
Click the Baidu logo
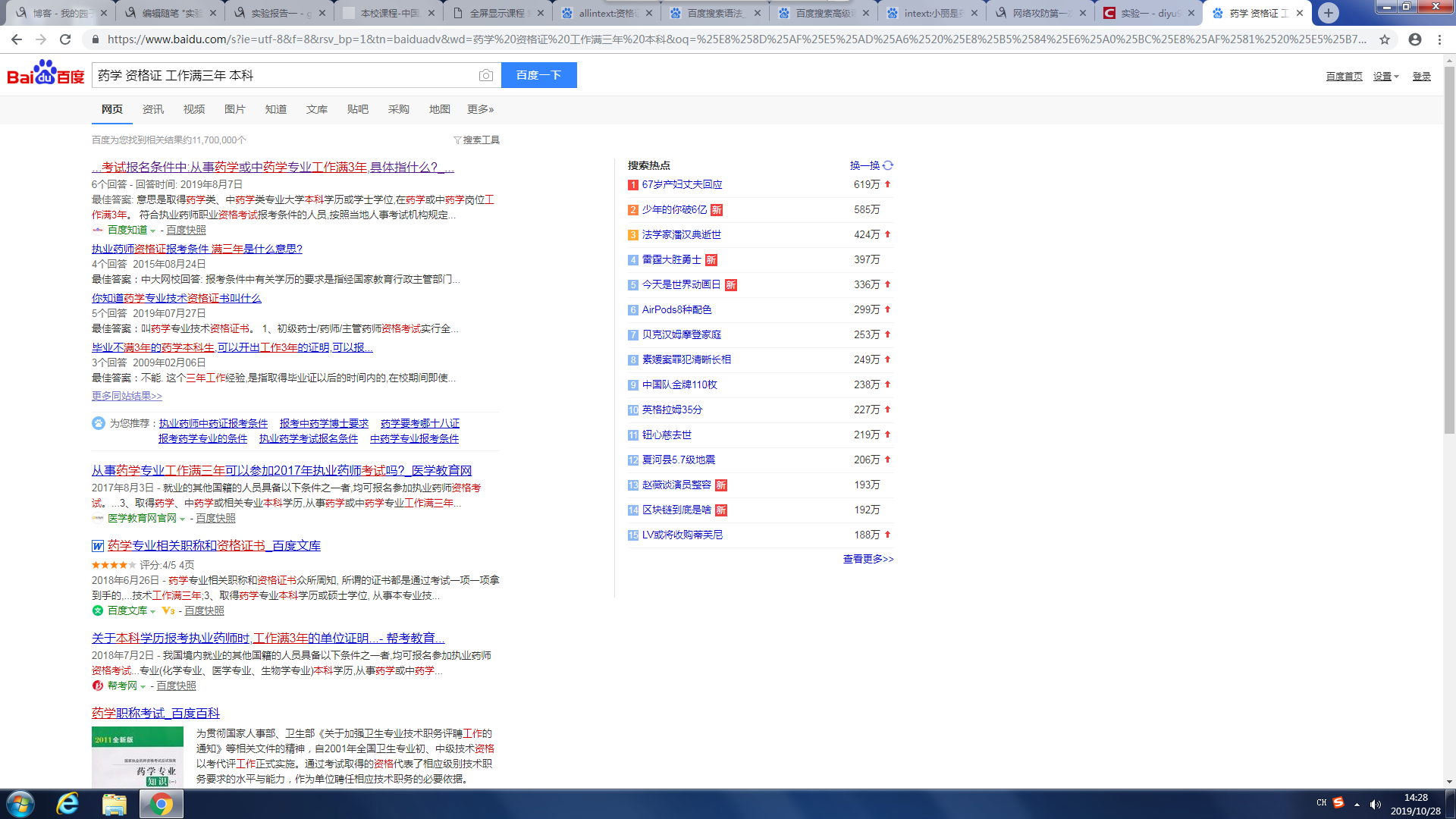click(45, 74)
